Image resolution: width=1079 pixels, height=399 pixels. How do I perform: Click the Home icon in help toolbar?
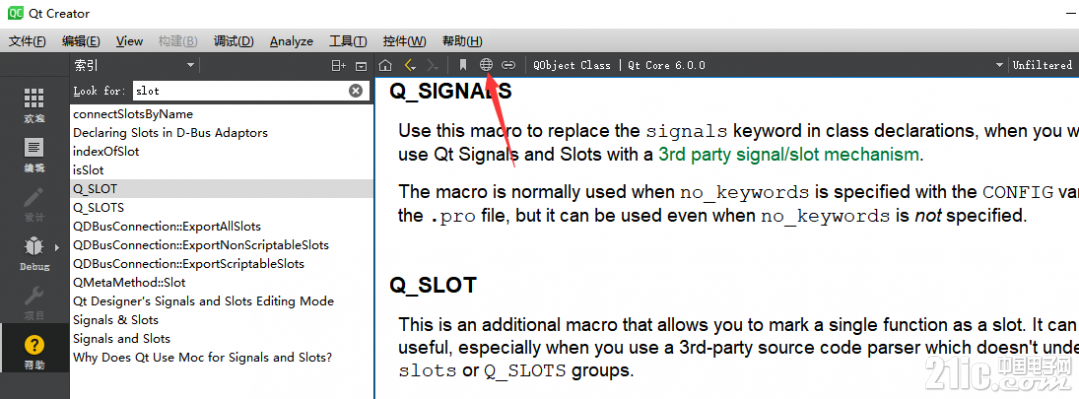pos(385,65)
